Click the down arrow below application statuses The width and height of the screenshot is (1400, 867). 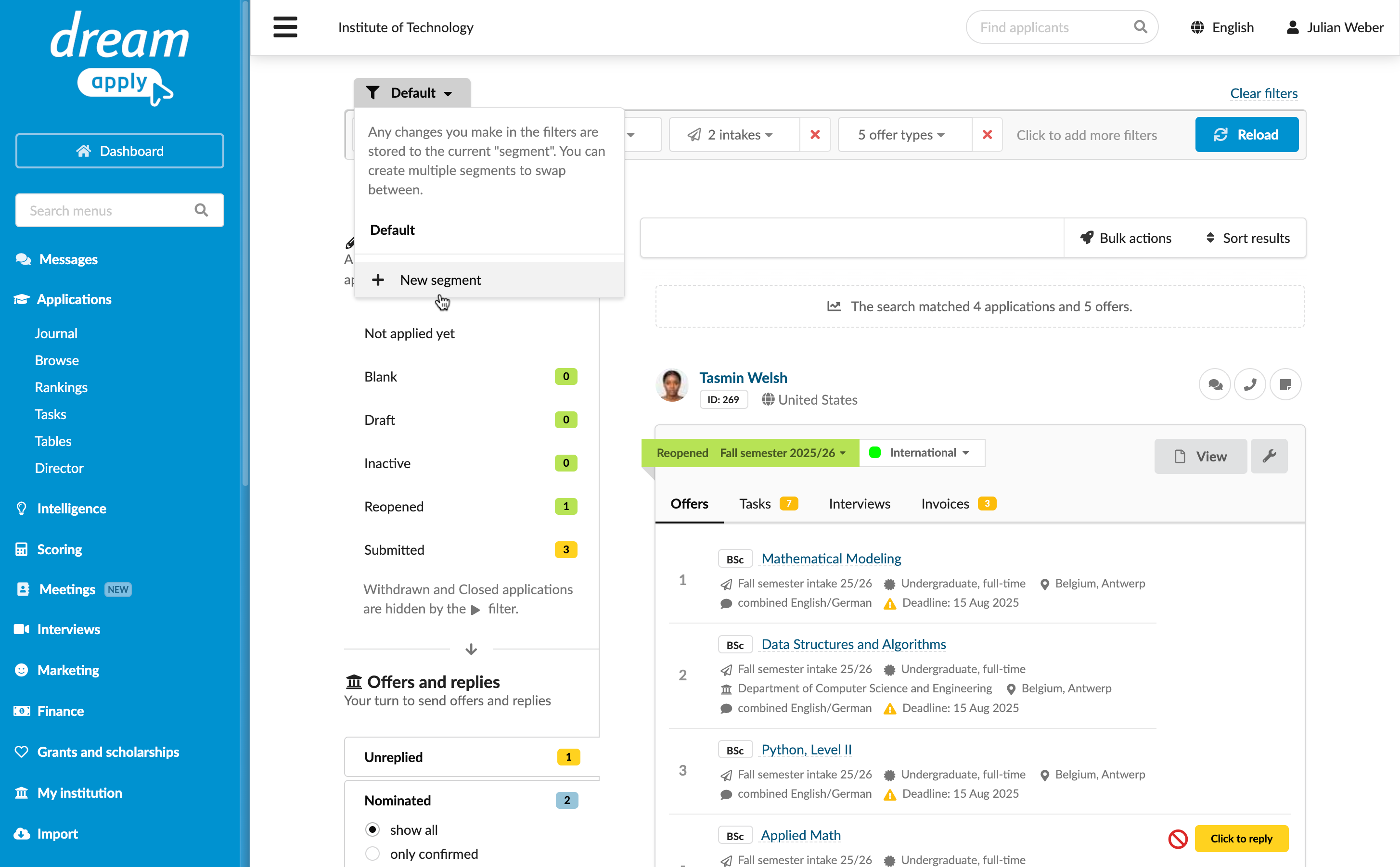point(471,649)
